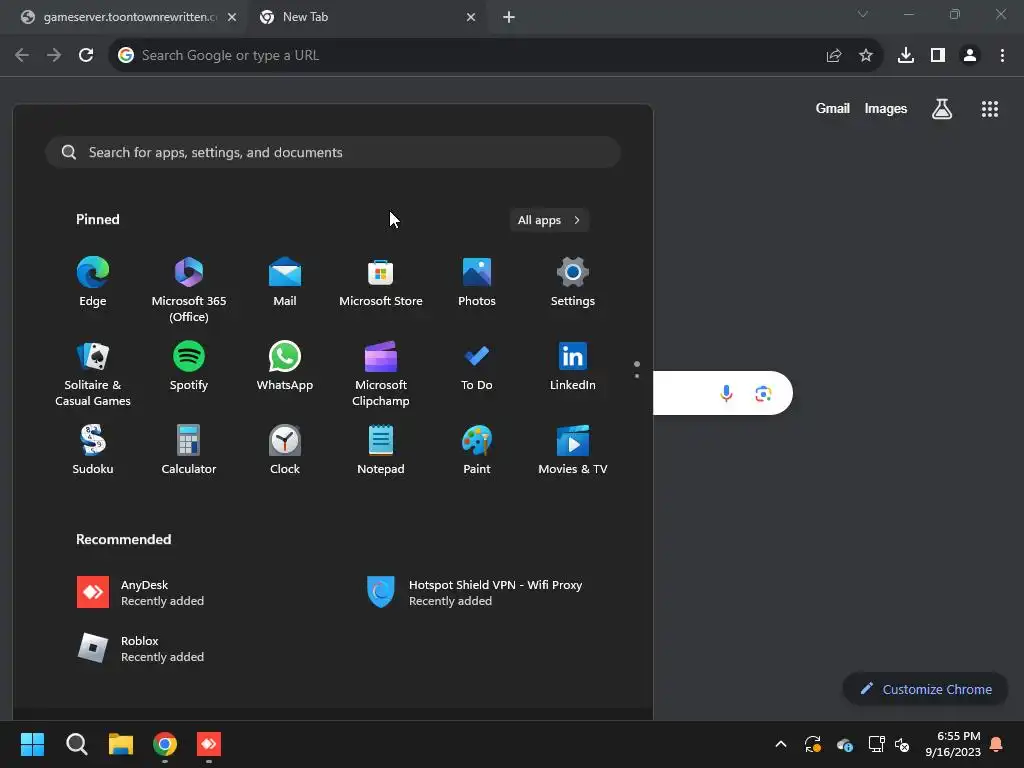Open Microsoft Store from pinned apps
Screen dimensions: 1024x768
pos(381,282)
